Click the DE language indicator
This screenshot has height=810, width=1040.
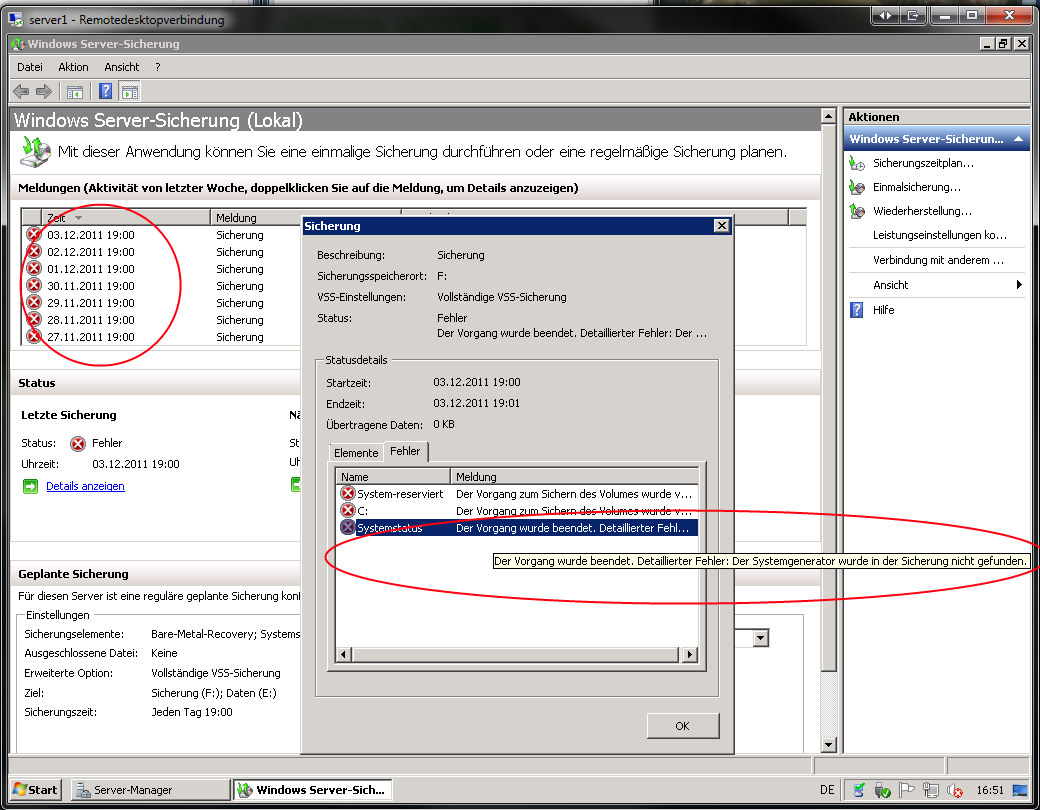coord(827,790)
